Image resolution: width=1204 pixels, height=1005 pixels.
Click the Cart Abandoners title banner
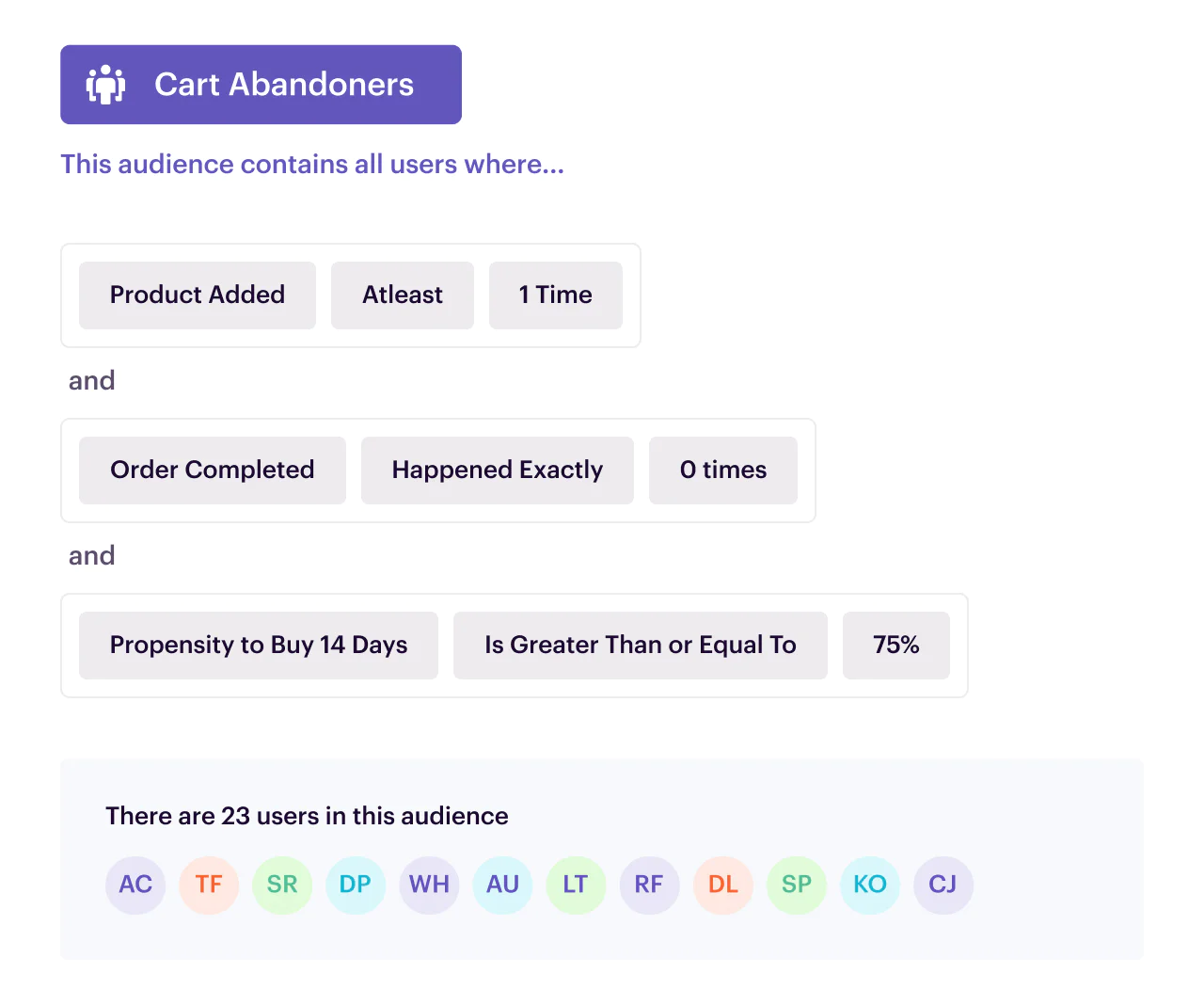(261, 84)
